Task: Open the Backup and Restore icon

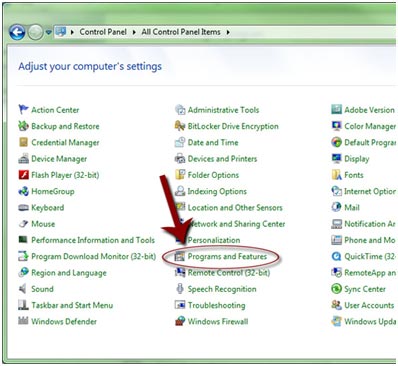Action: coord(23,126)
